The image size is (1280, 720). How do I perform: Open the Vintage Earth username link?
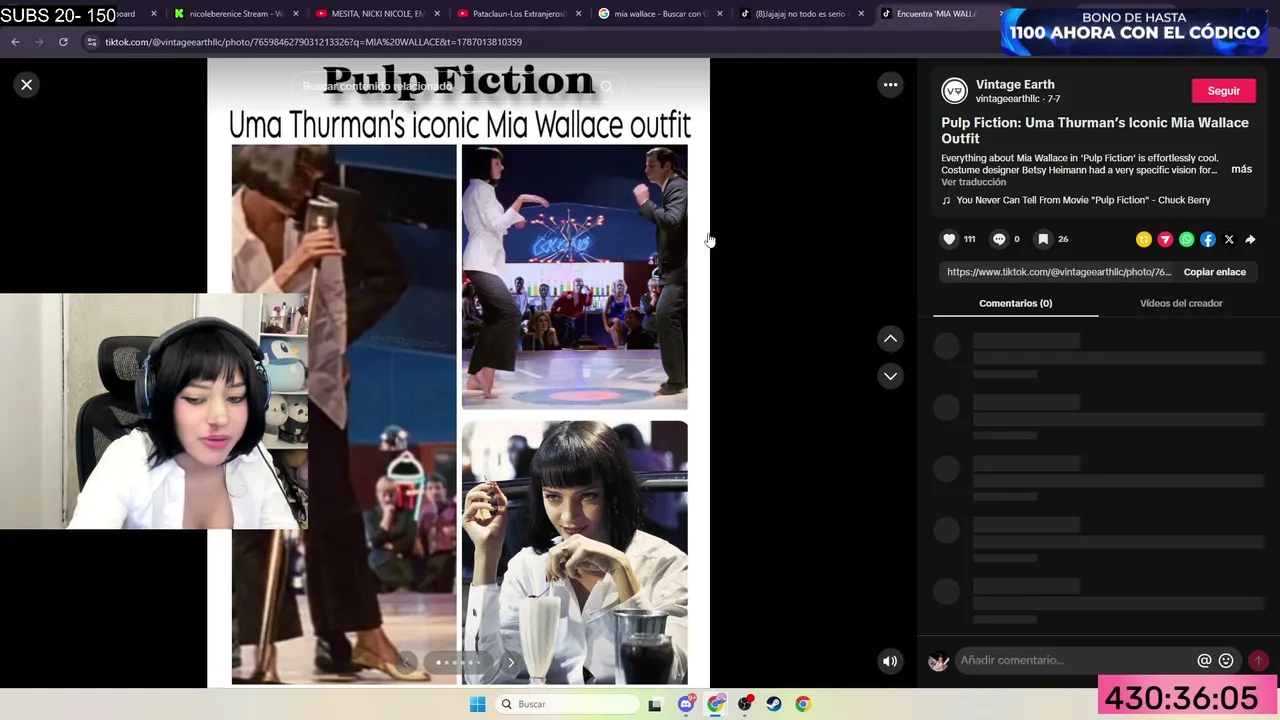pos(1010,99)
